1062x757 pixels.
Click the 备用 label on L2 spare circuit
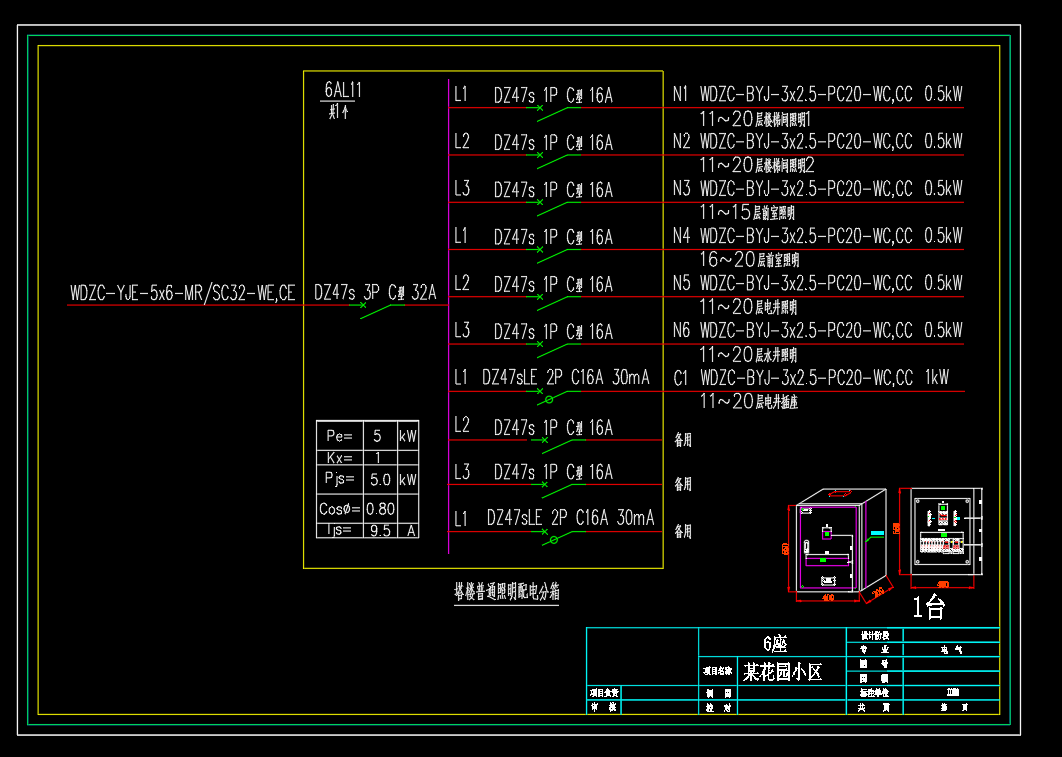click(x=683, y=440)
